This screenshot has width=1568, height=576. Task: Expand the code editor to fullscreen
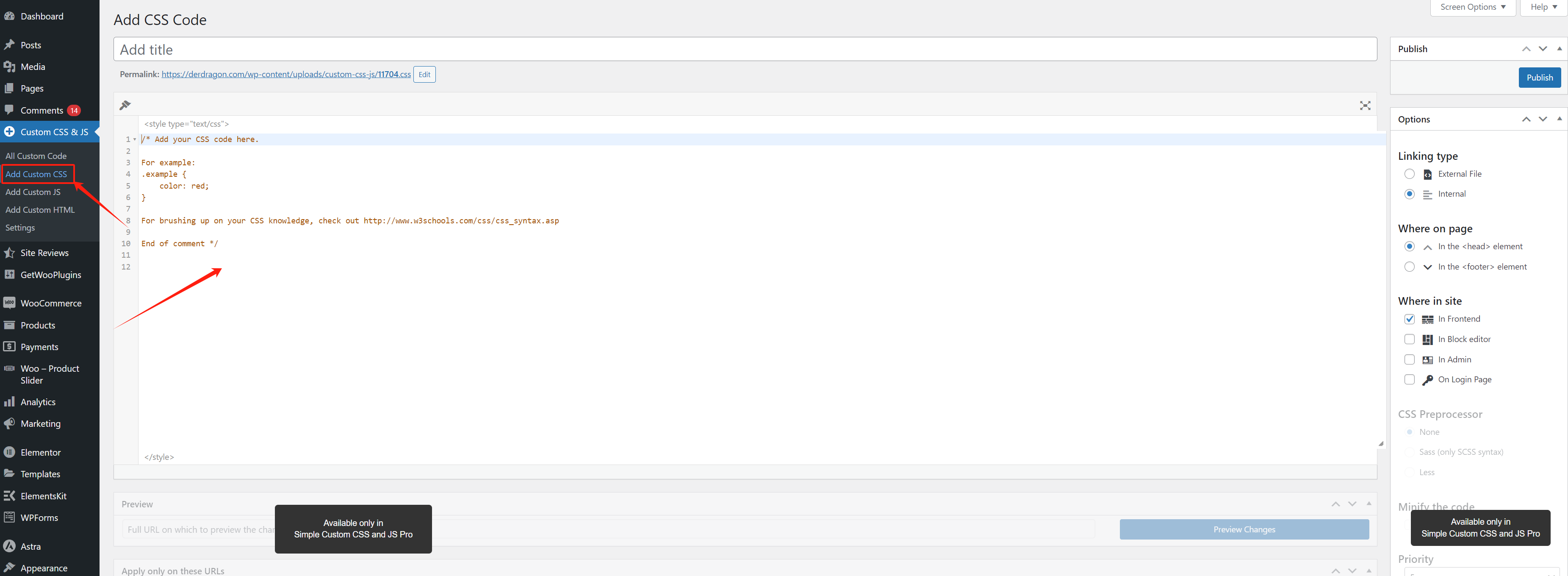click(1365, 105)
